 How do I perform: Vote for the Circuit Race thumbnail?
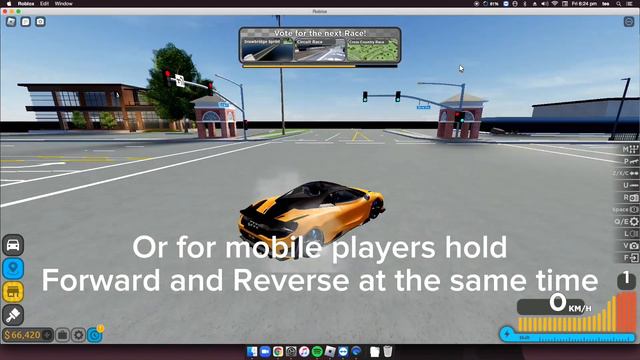click(320, 50)
